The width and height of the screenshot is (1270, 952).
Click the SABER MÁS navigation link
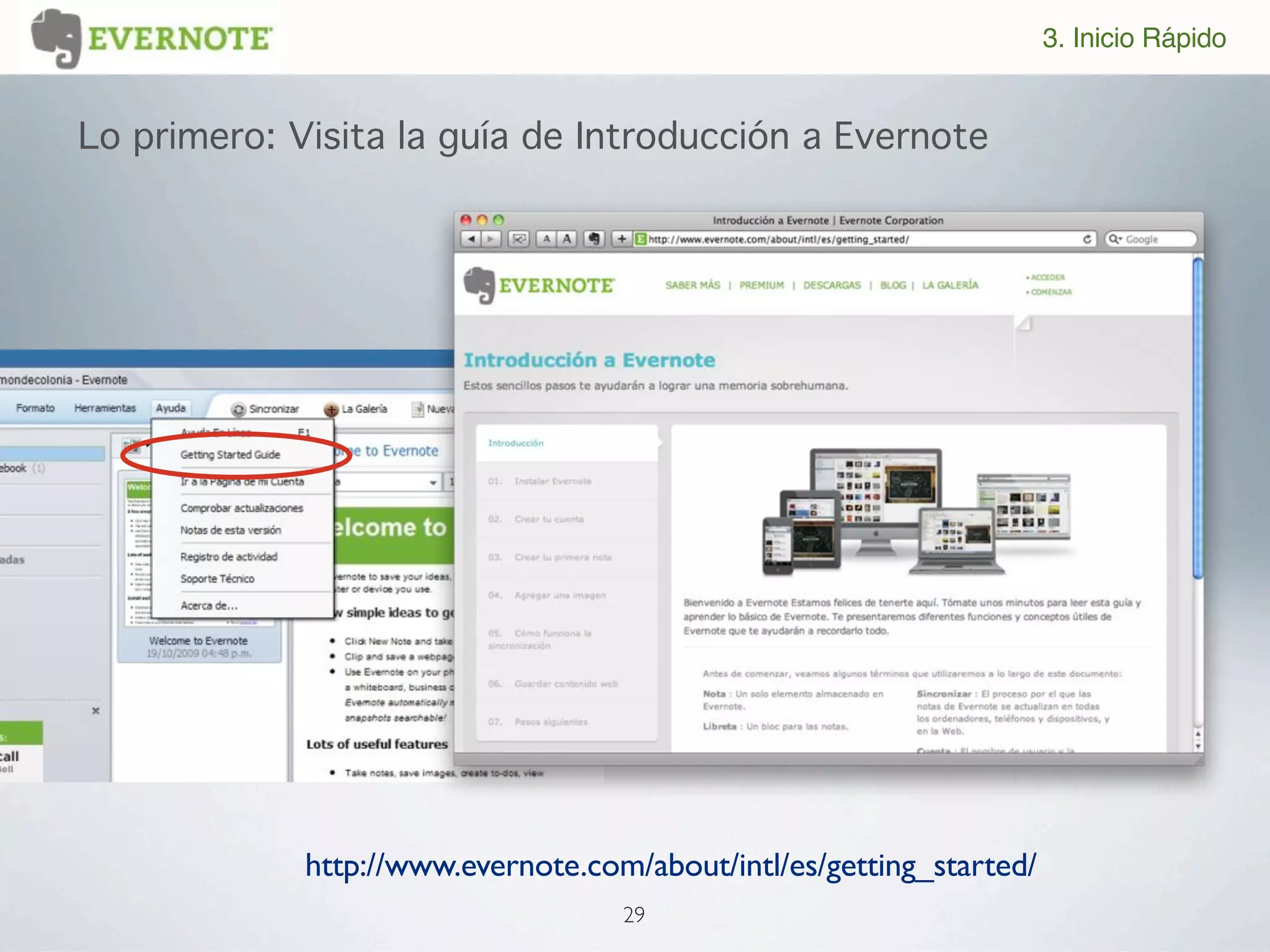[693, 285]
